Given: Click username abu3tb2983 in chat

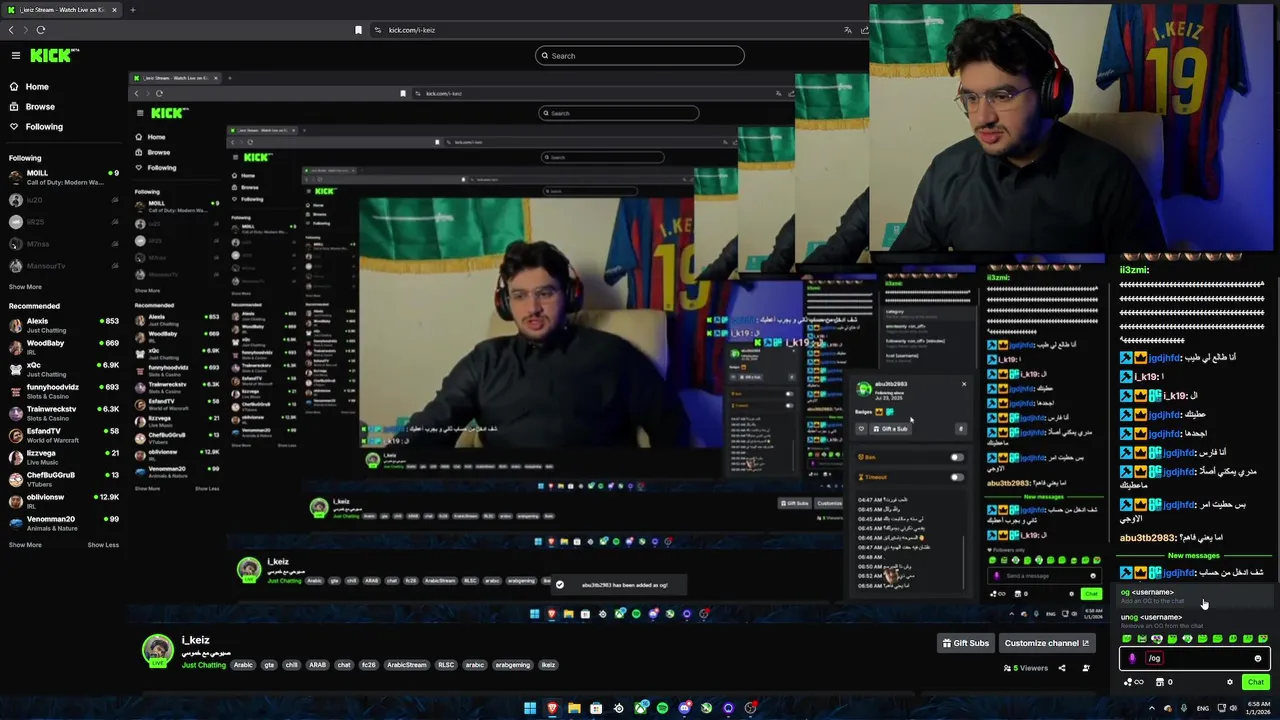Looking at the screenshot, I should tap(1147, 538).
